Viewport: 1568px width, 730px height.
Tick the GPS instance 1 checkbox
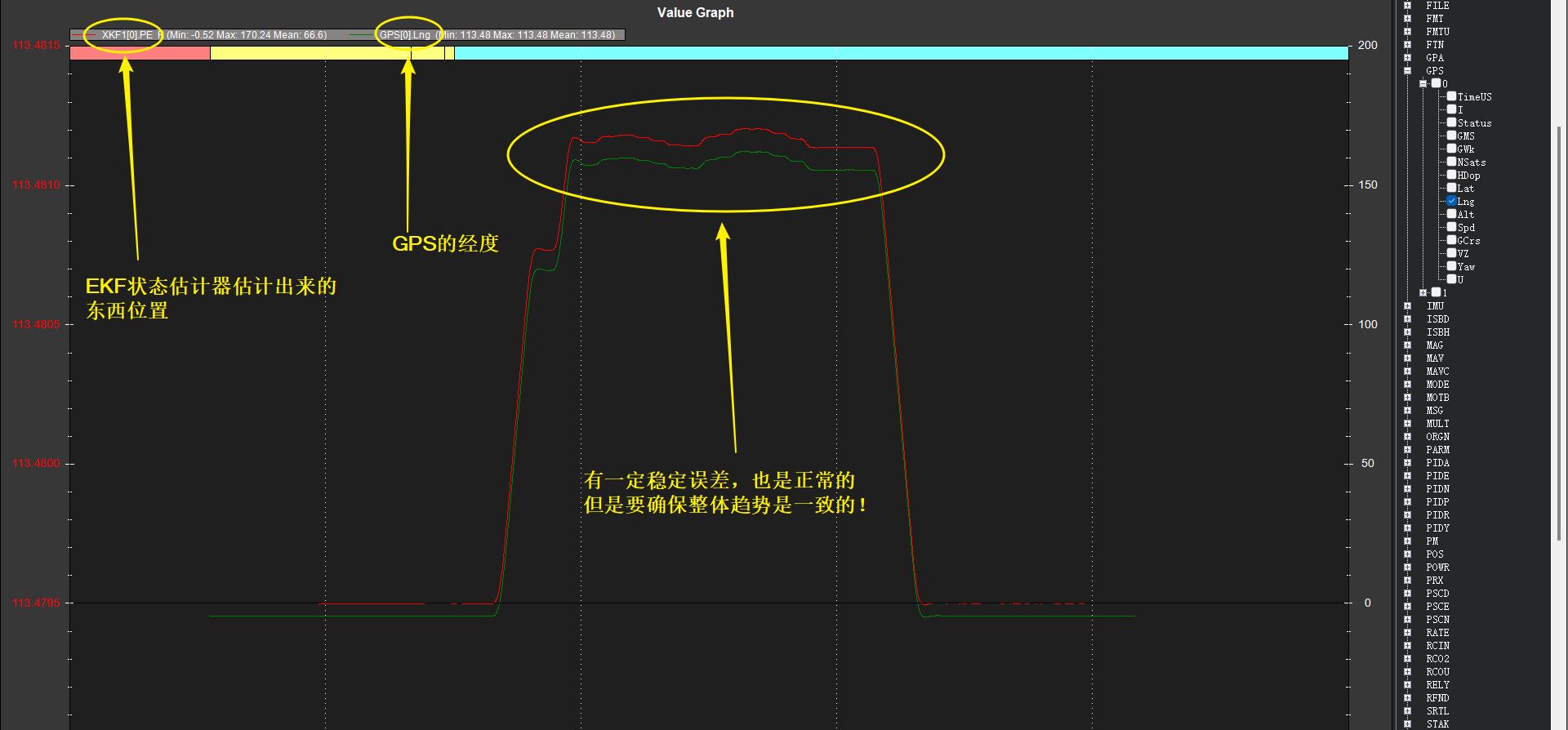click(1436, 292)
